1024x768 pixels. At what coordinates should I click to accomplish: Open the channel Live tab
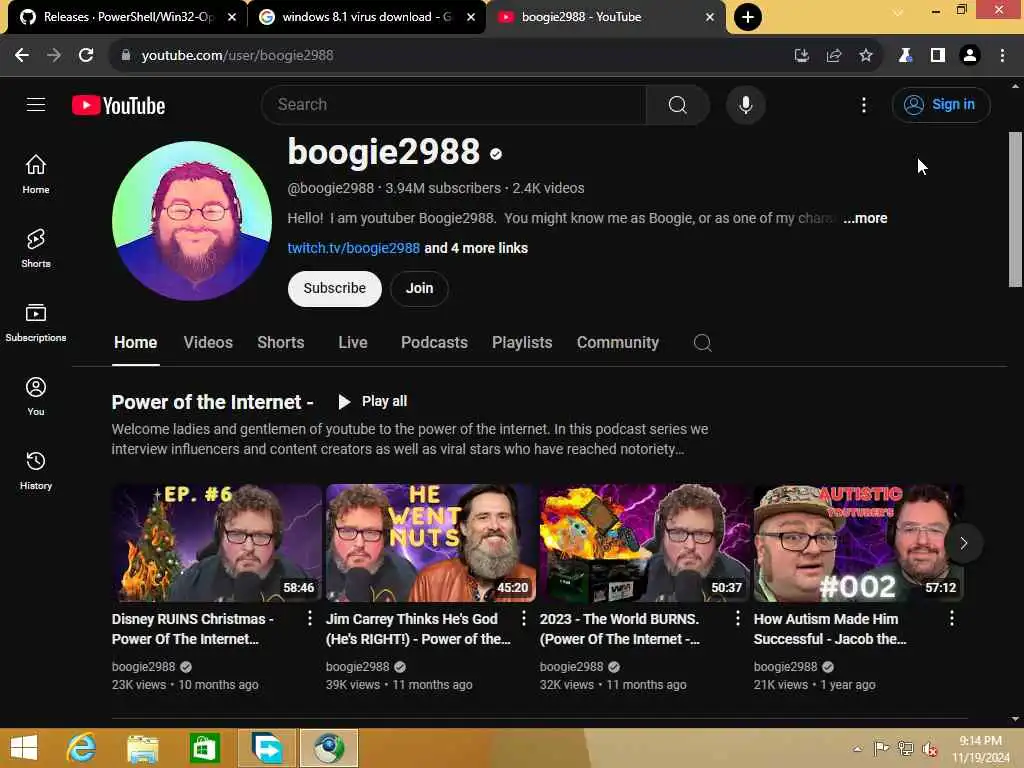click(353, 342)
